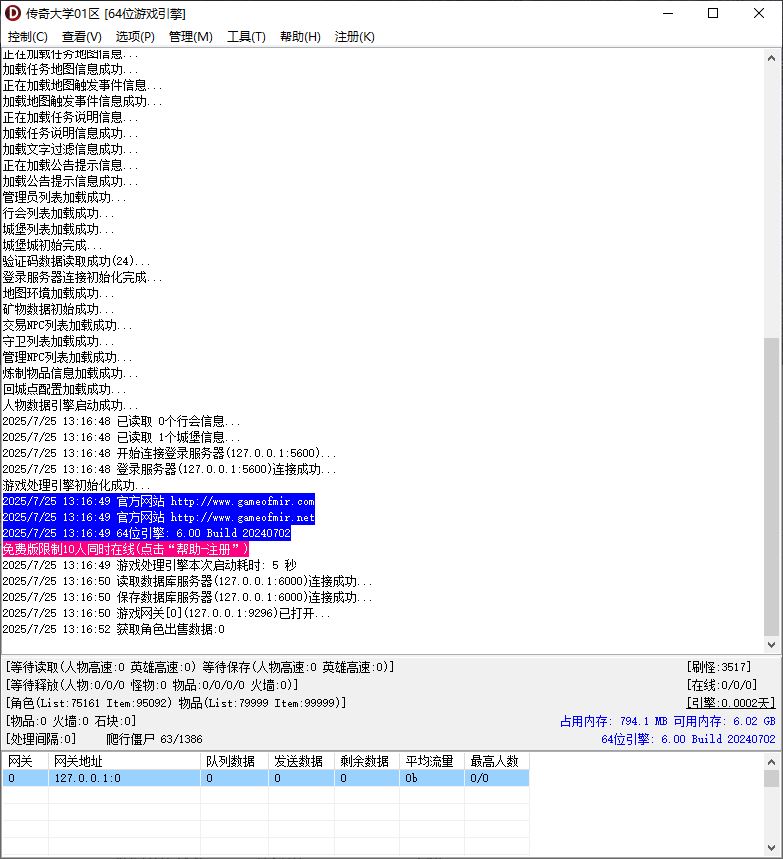Click the [引擎:0.0002天] status link

(731, 703)
